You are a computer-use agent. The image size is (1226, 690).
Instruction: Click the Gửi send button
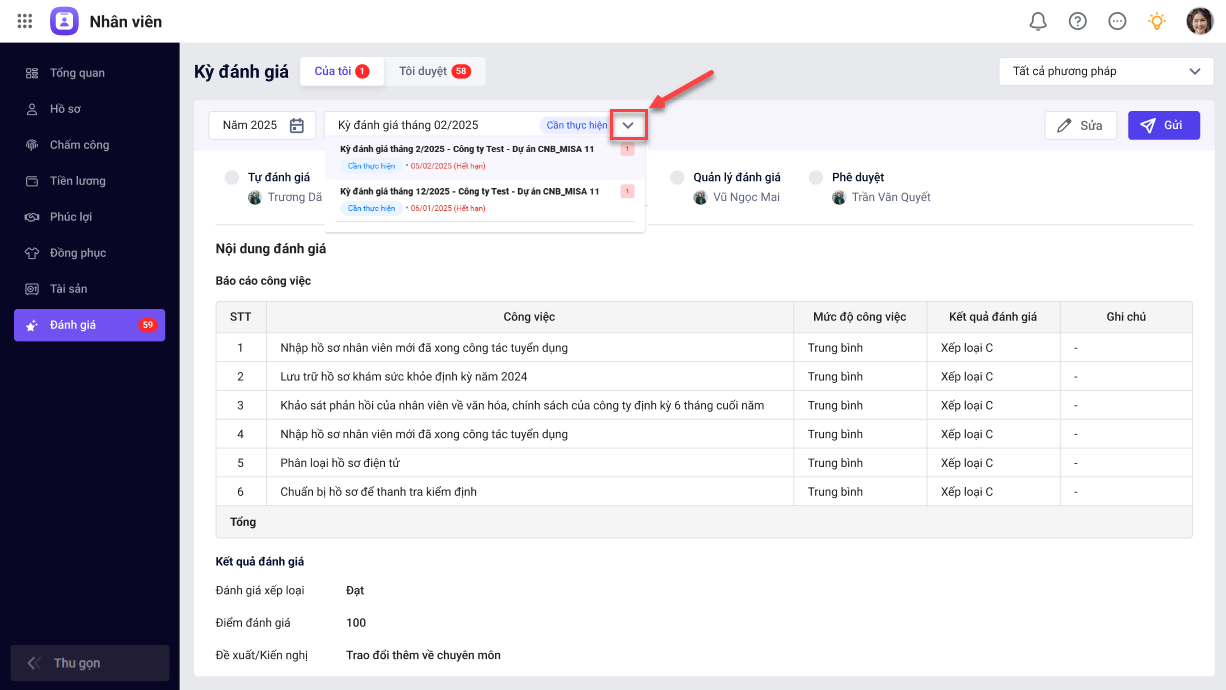pyautogui.click(x=1164, y=125)
